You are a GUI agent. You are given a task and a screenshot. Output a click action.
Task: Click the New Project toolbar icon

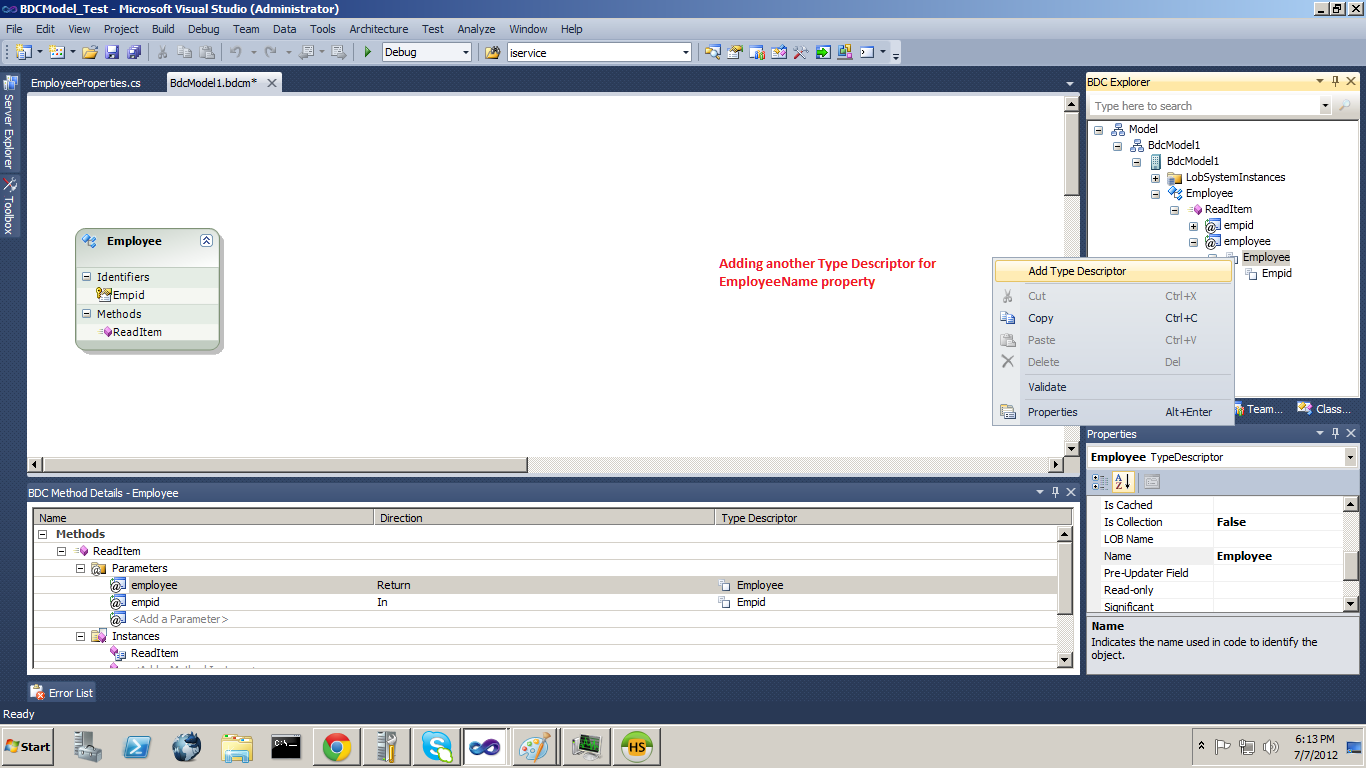[x=23, y=52]
